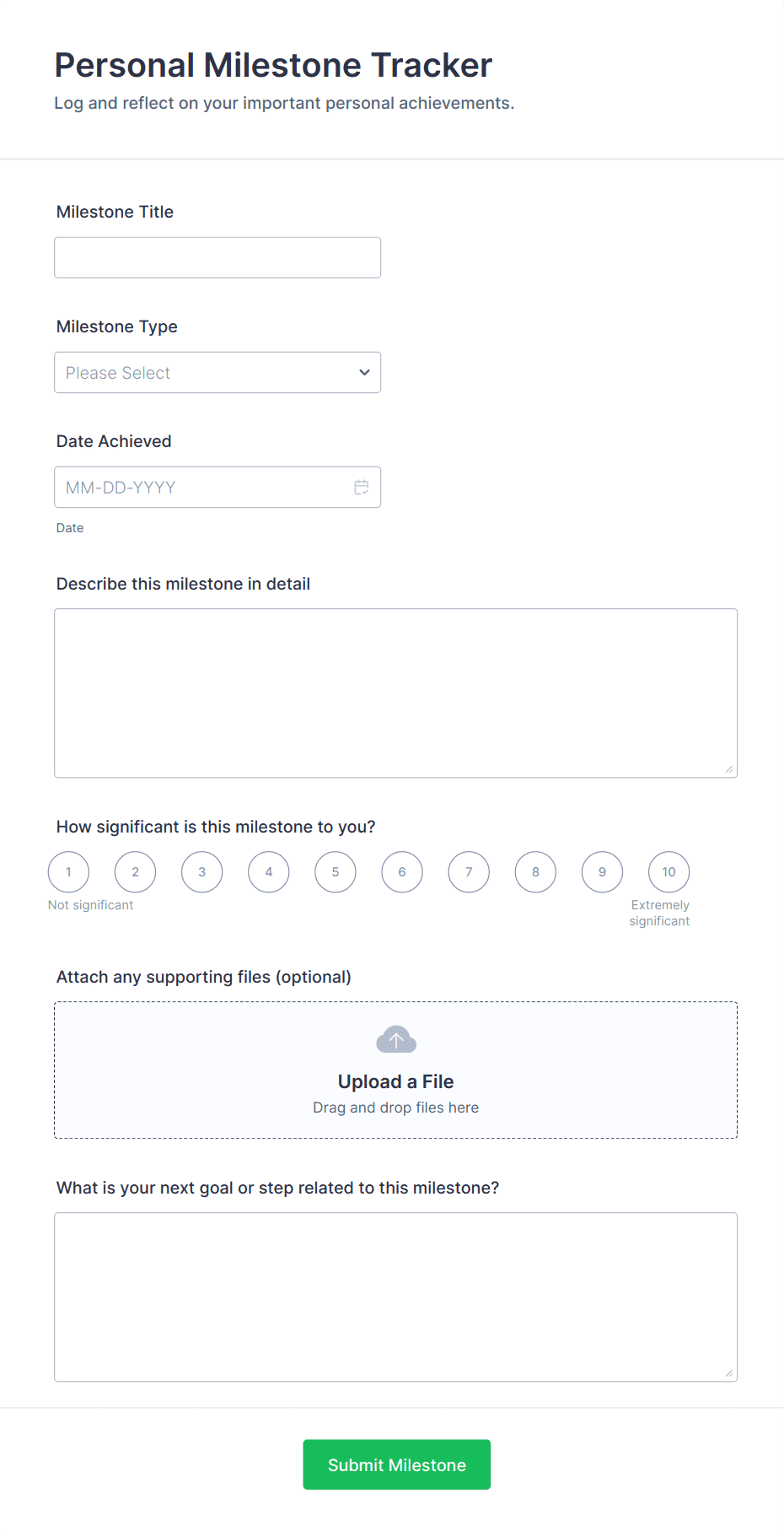Click the resize handle on the description box
The width and height of the screenshot is (784, 1531).
coord(728,768)
